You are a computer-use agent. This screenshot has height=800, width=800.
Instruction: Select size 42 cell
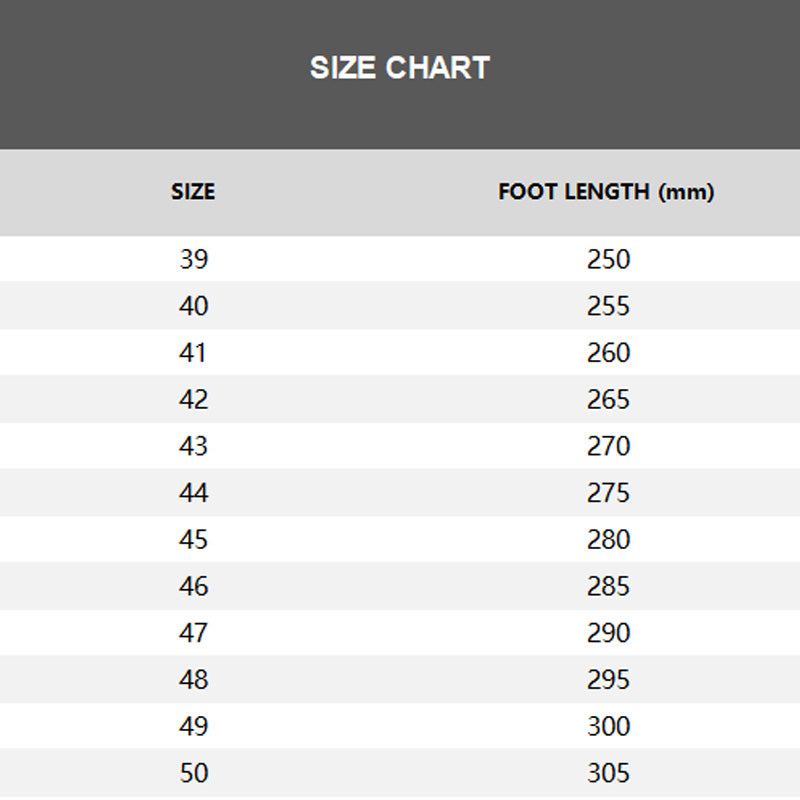pos(193,399)
